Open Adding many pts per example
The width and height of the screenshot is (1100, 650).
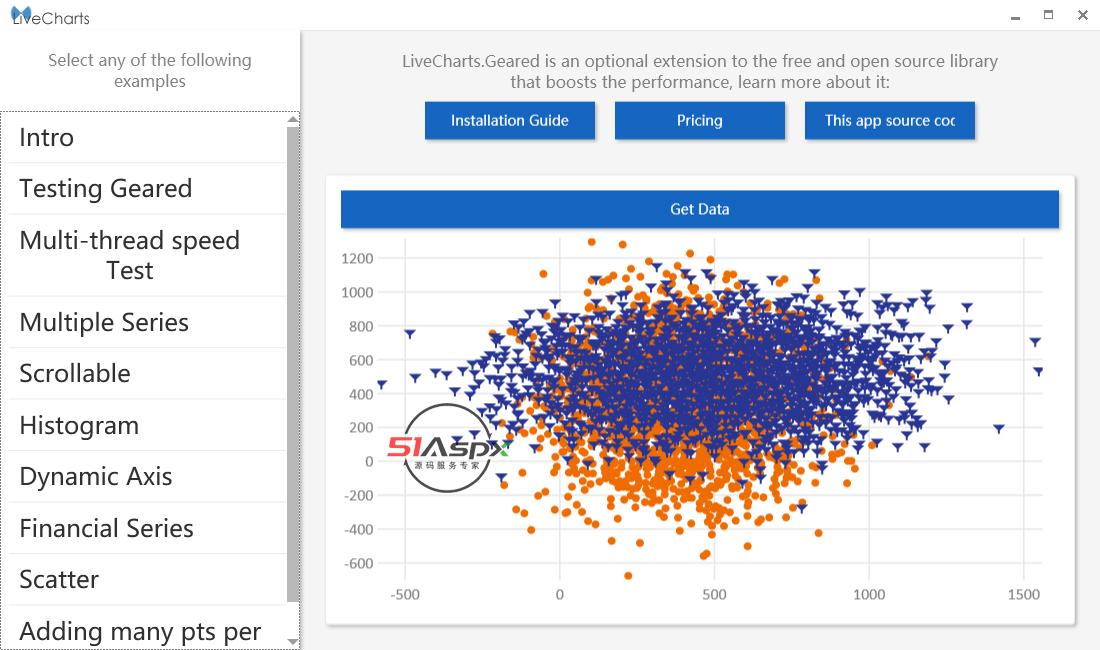[x=147, y=630]
